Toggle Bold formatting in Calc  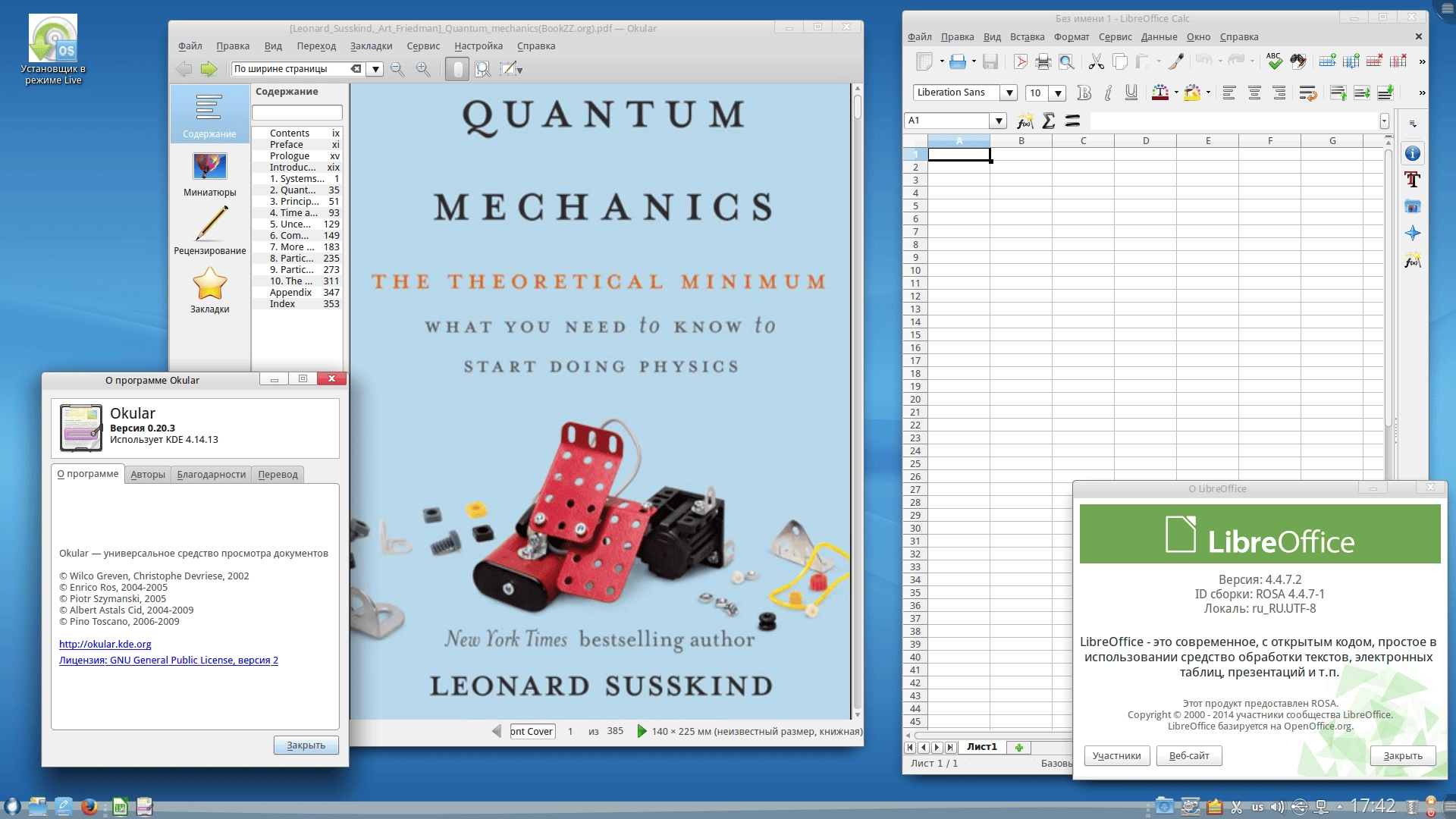1084,93
